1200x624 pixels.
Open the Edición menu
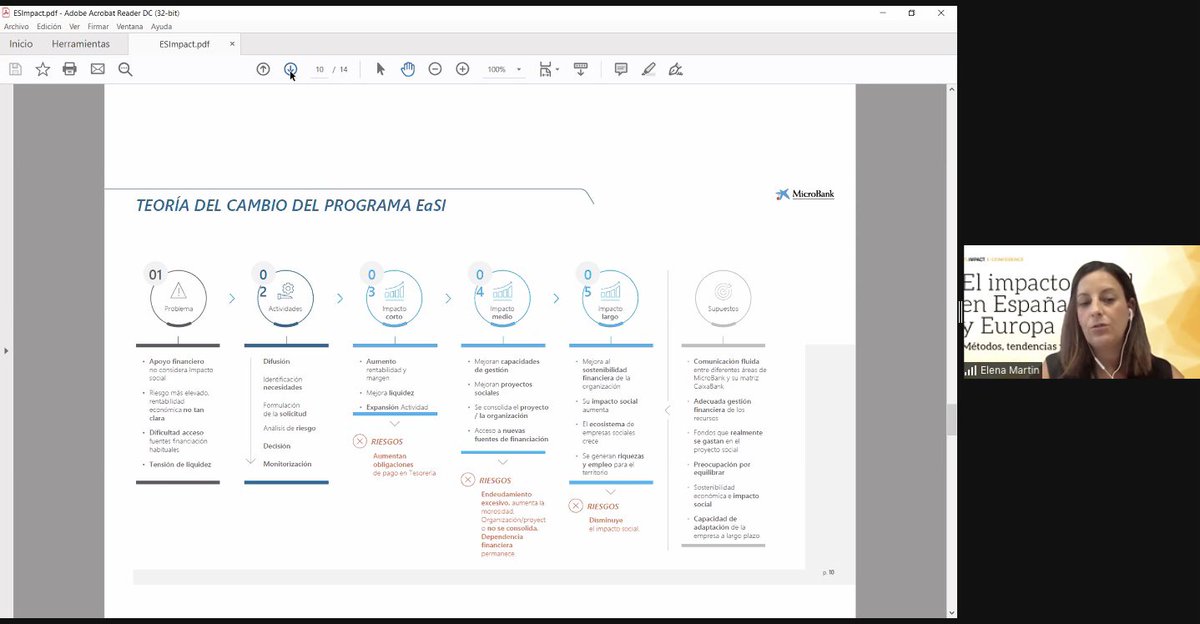point(49,27)
